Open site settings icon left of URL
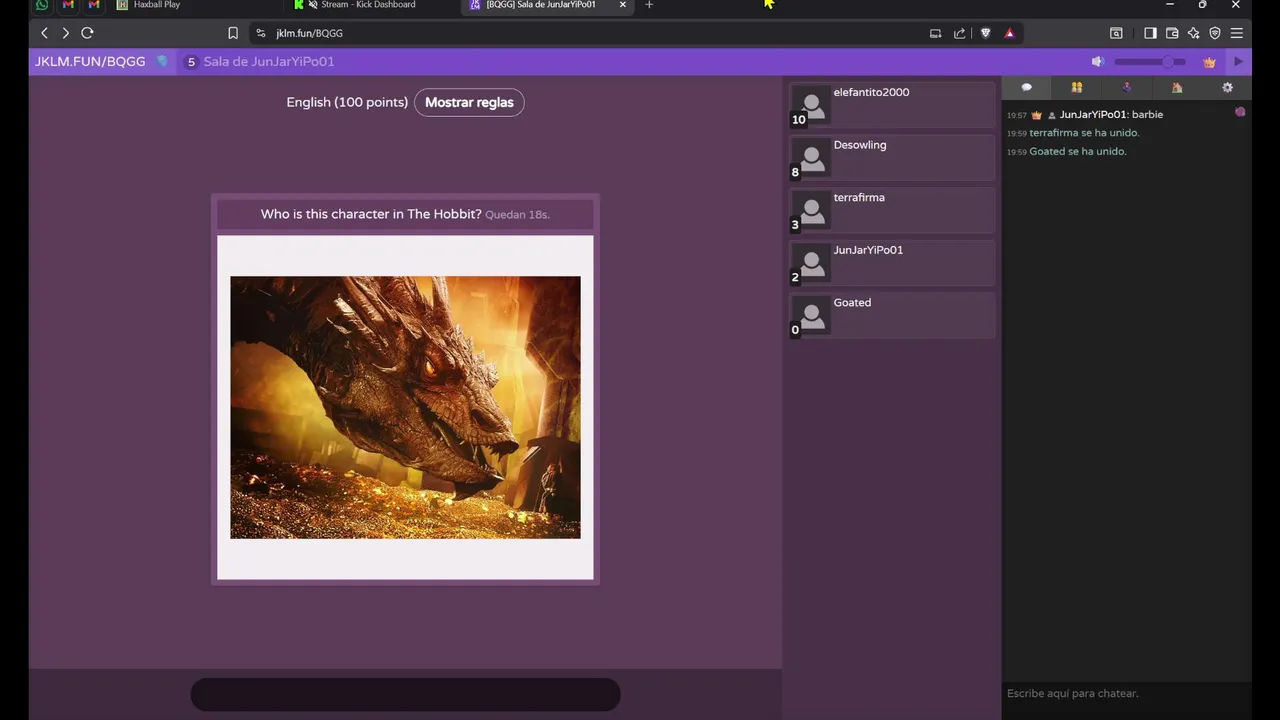 point(261,33)
